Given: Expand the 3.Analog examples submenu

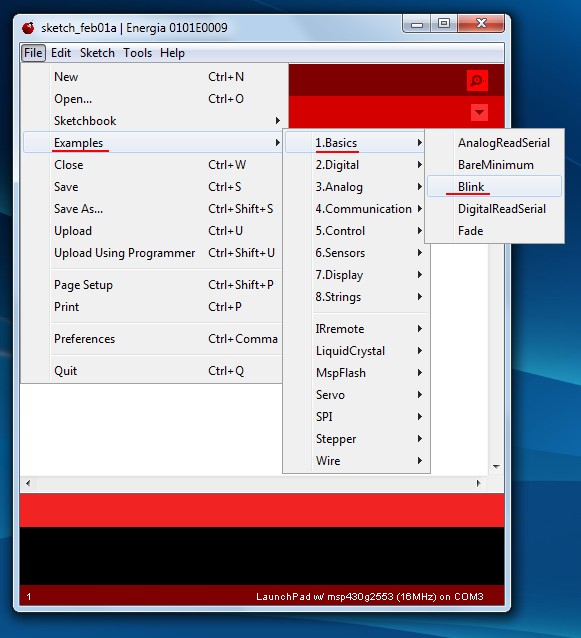Looking at the screenshot, I should (355, 186).
